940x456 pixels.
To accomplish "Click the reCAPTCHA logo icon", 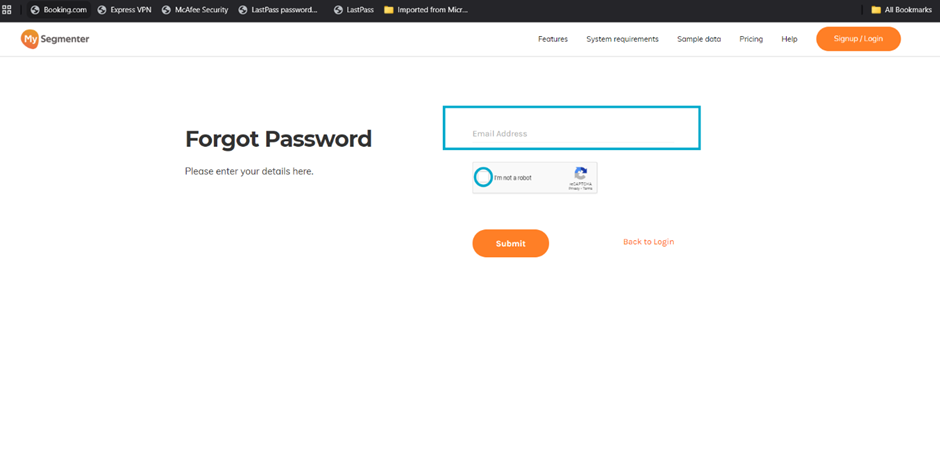I will [x=581, y=173].
